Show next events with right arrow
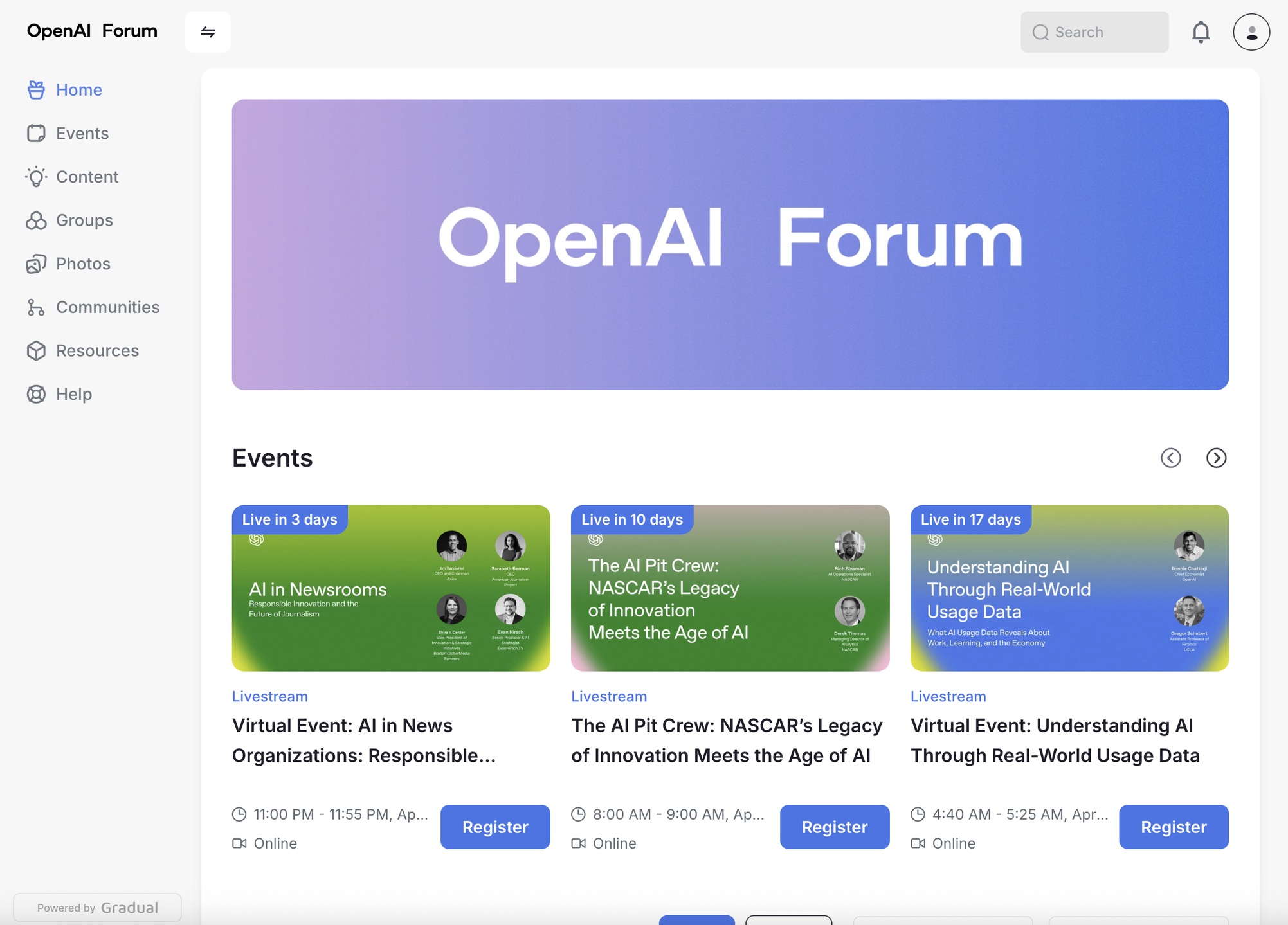The image size is (1288, 925). pos(1216,458)
